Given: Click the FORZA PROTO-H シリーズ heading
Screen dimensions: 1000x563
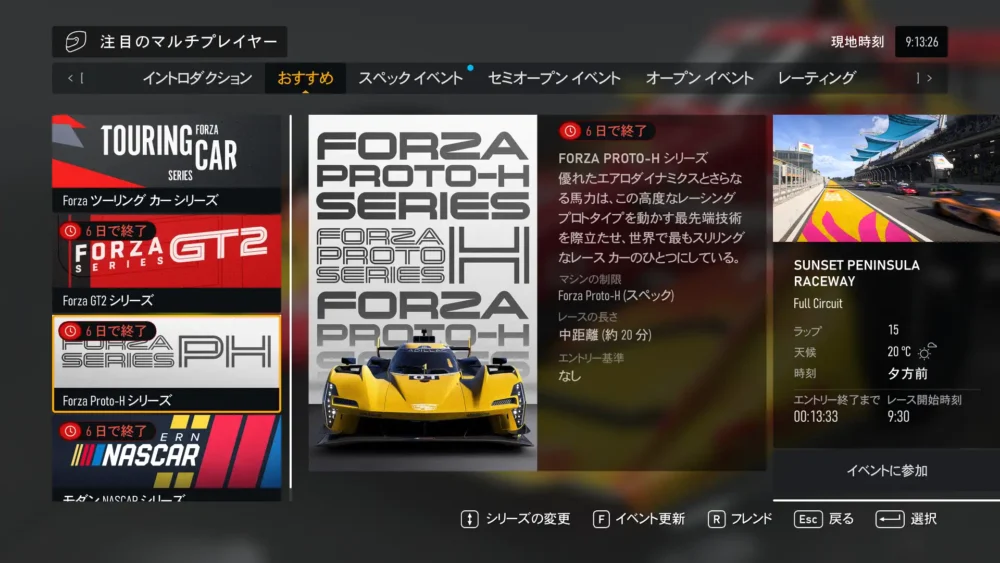Looking at the screenshot, I should tap(633, 158).
